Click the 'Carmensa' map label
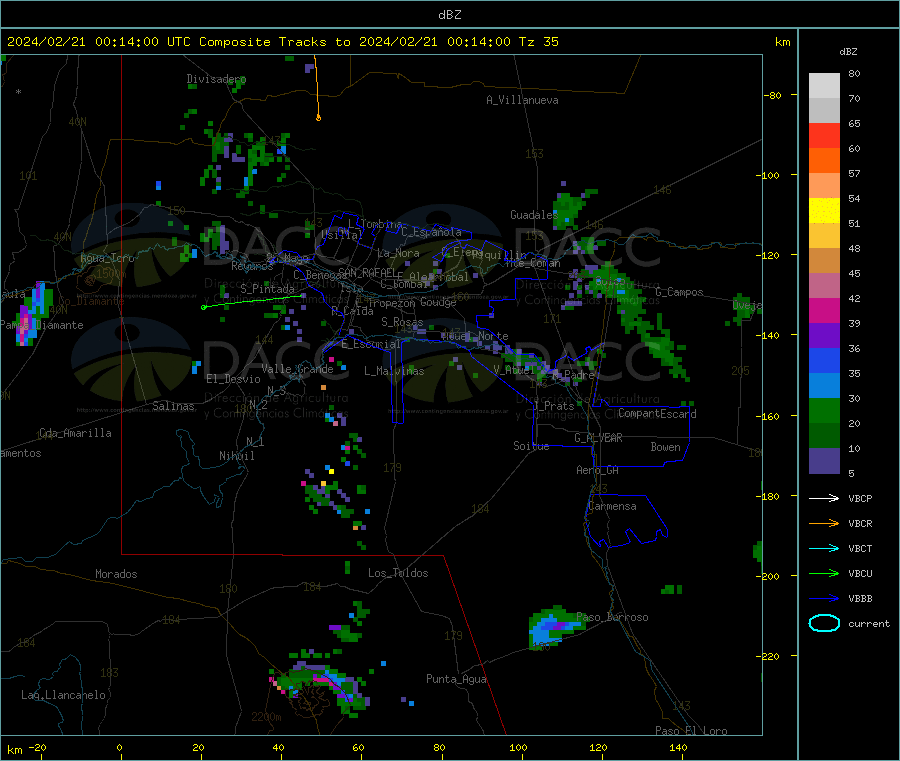The image size is (900, 761). (x=612, y=506)
